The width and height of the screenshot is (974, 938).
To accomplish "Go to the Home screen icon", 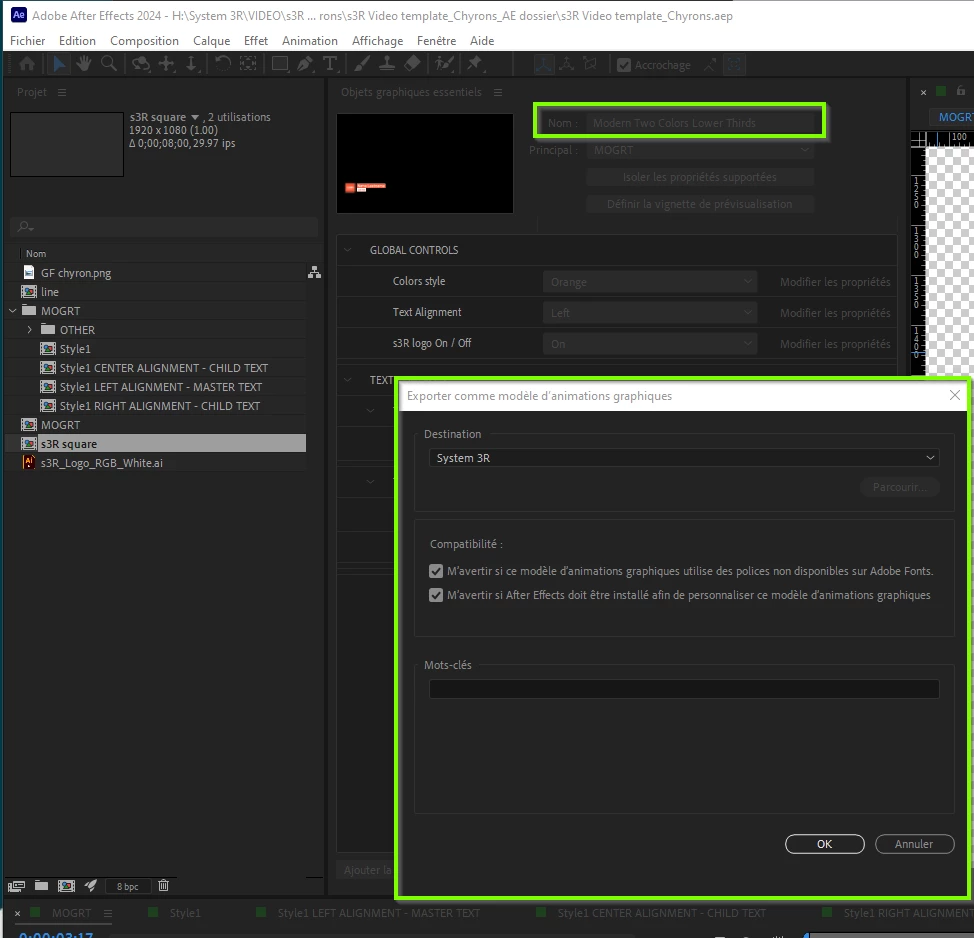I will click(27, 64).
